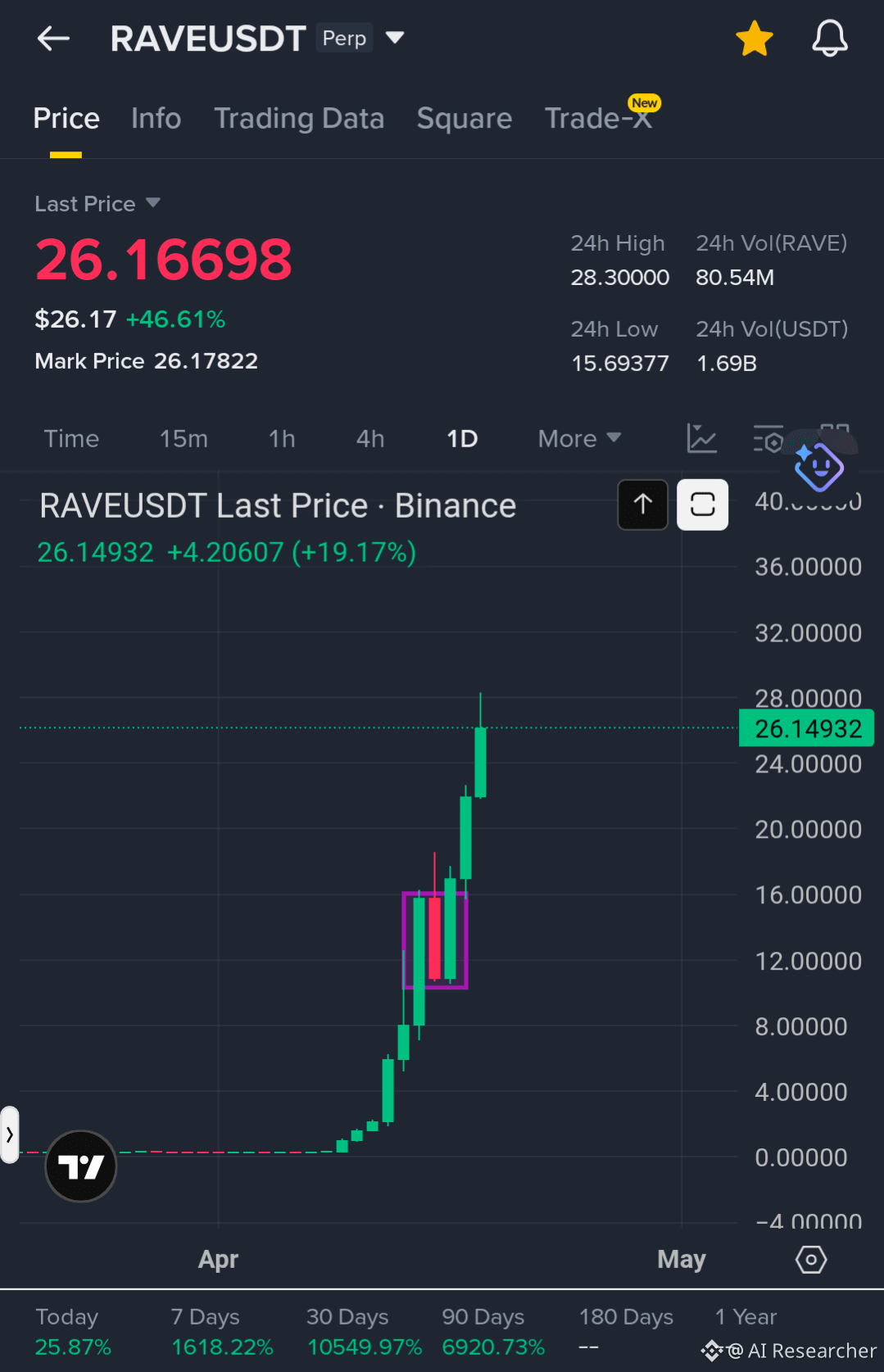Click the 90 Days 6920.73% value

493,1347
